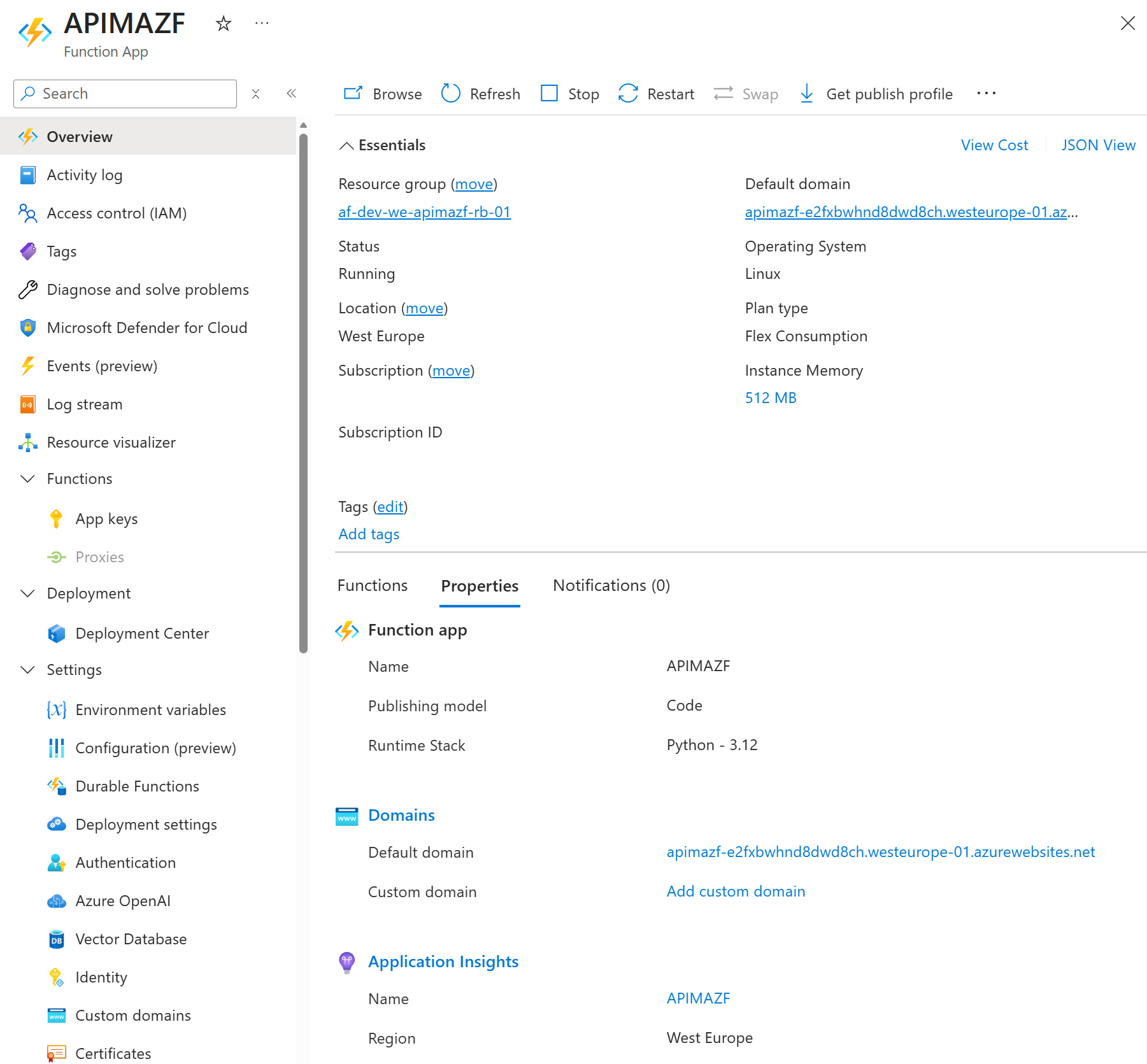Open Browse in the toolbar
This screenshot has height=1064, width=1147.
click(x=383, y=94)
